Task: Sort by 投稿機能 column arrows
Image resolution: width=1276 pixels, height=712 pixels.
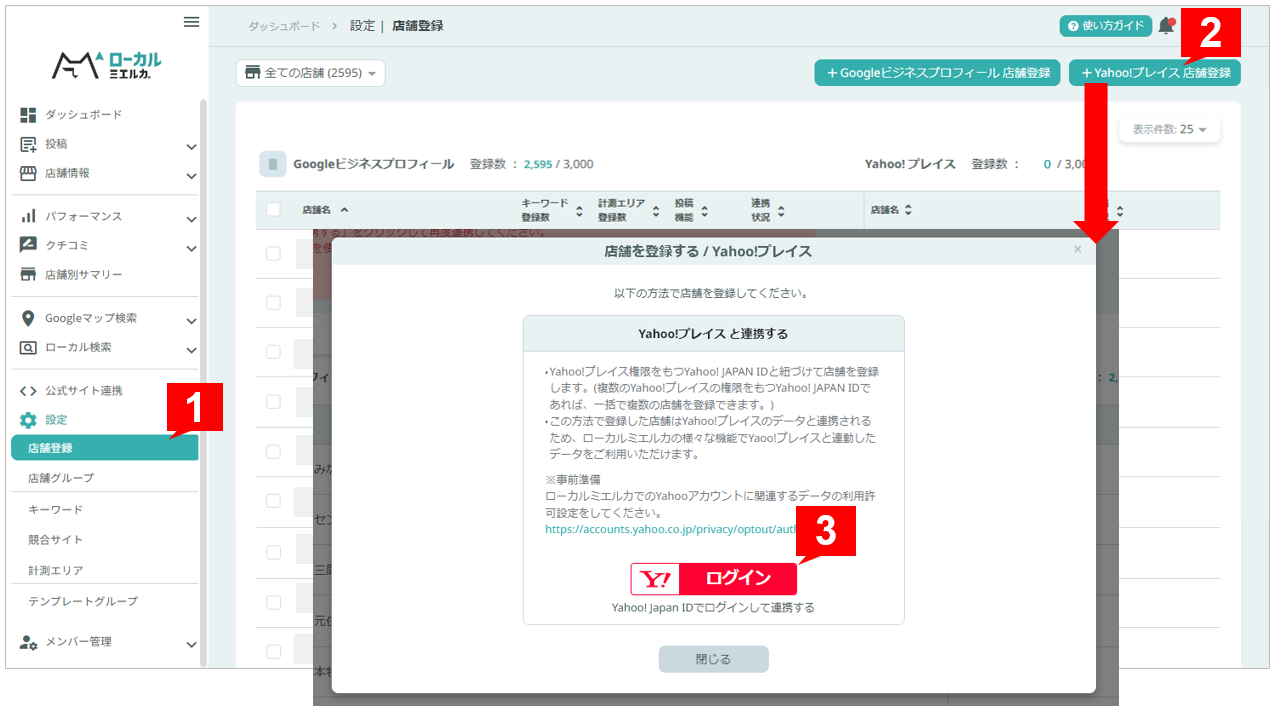Action: point(704,211)
